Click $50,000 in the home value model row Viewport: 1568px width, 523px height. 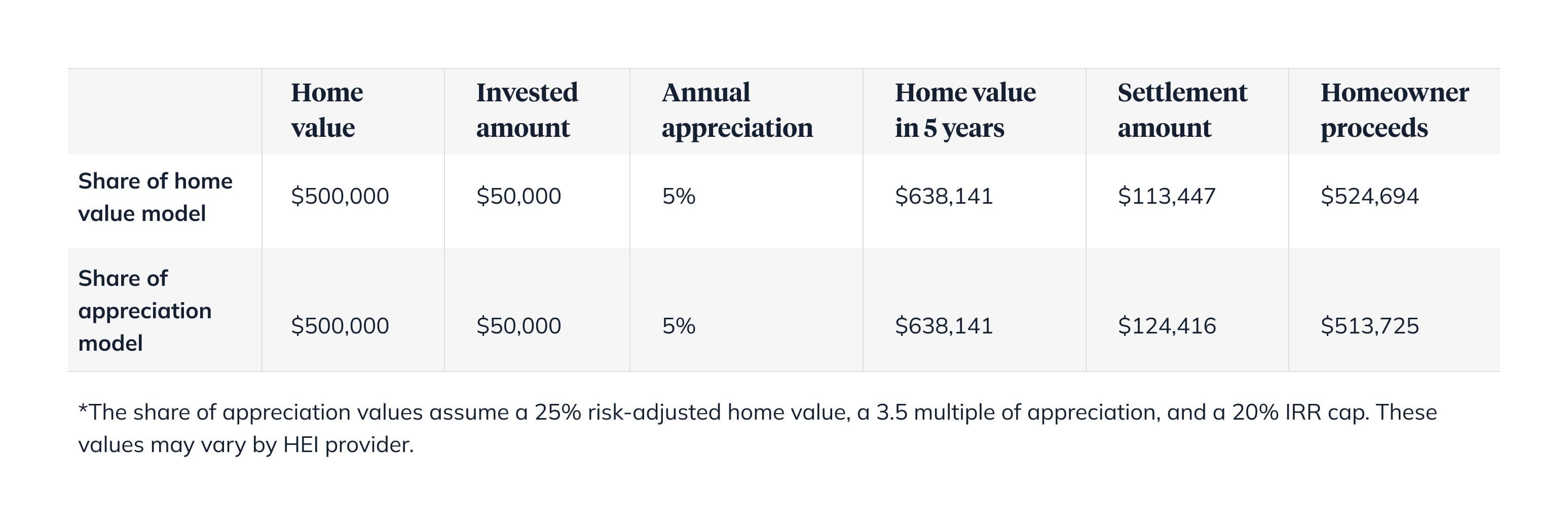(x=518, y=196)
